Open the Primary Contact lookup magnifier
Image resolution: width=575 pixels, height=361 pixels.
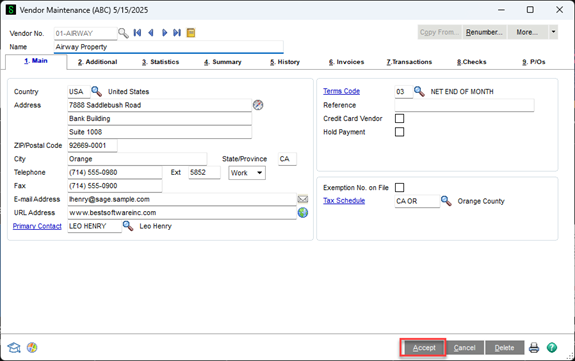coord(128,226)
